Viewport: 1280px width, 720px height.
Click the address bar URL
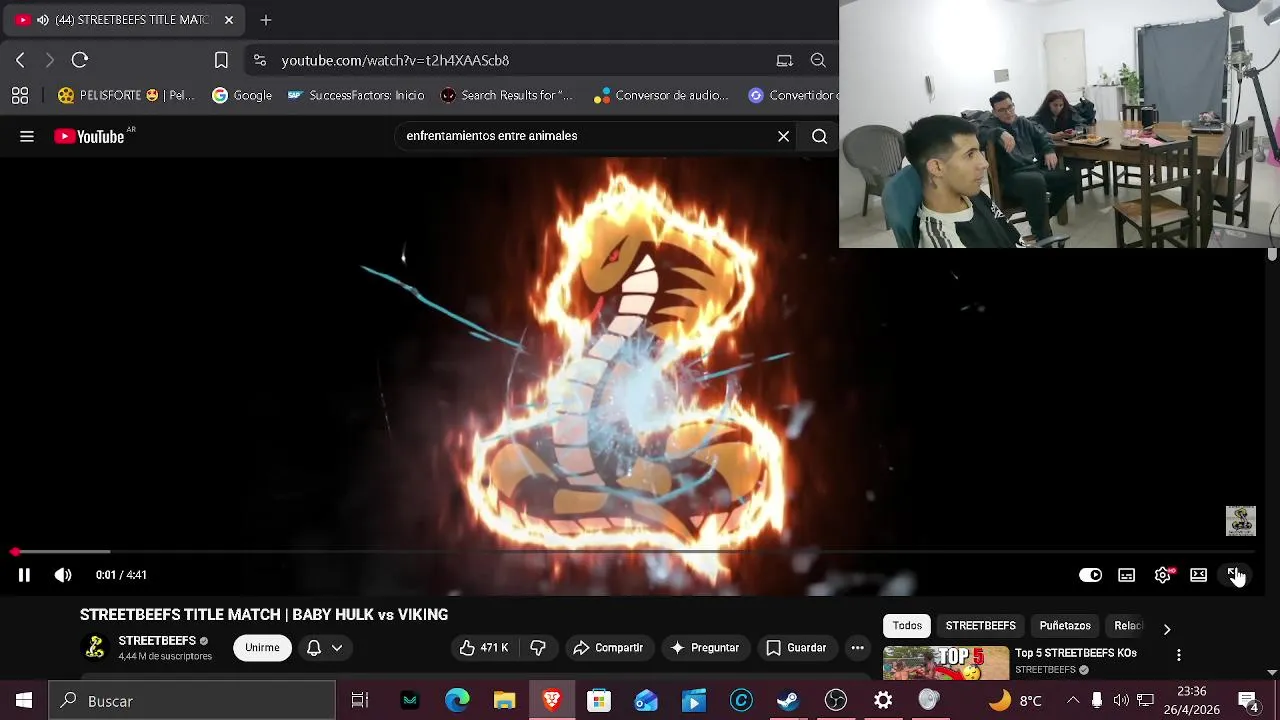point(395,60)
